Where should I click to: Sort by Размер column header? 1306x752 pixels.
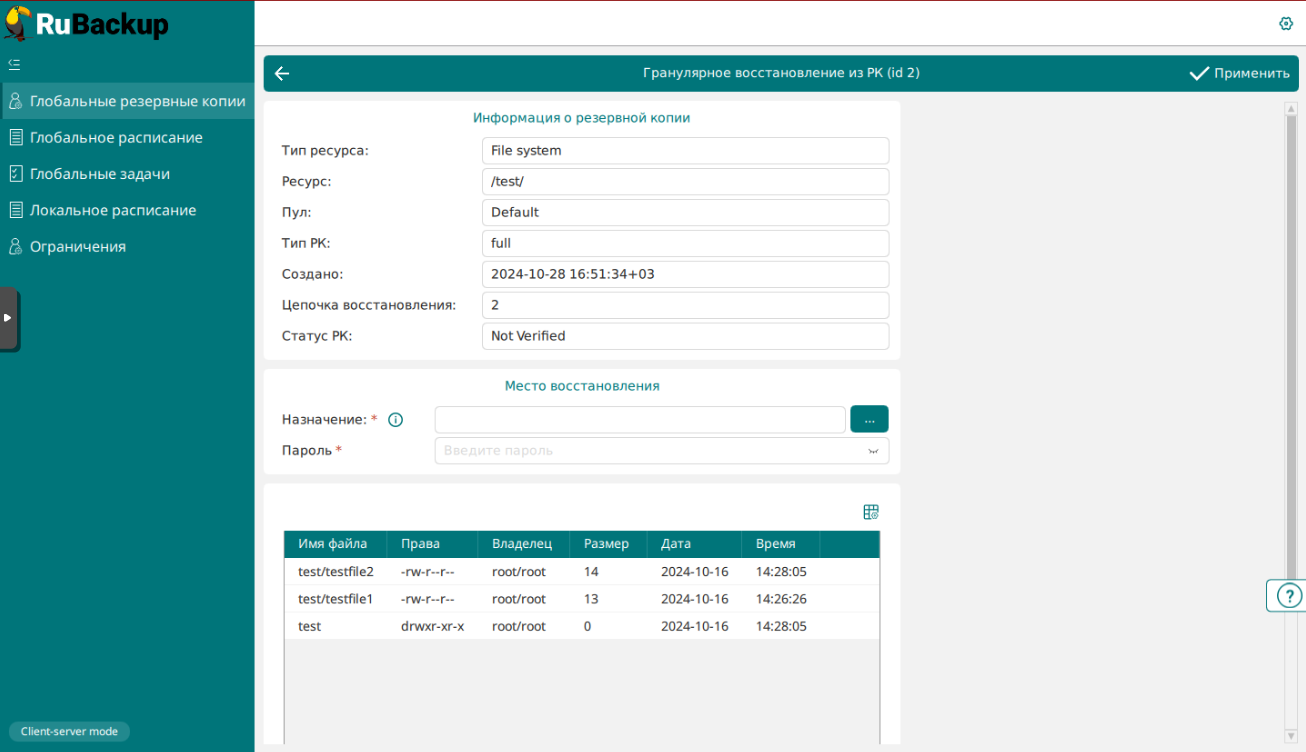click(x=607, y=544)
